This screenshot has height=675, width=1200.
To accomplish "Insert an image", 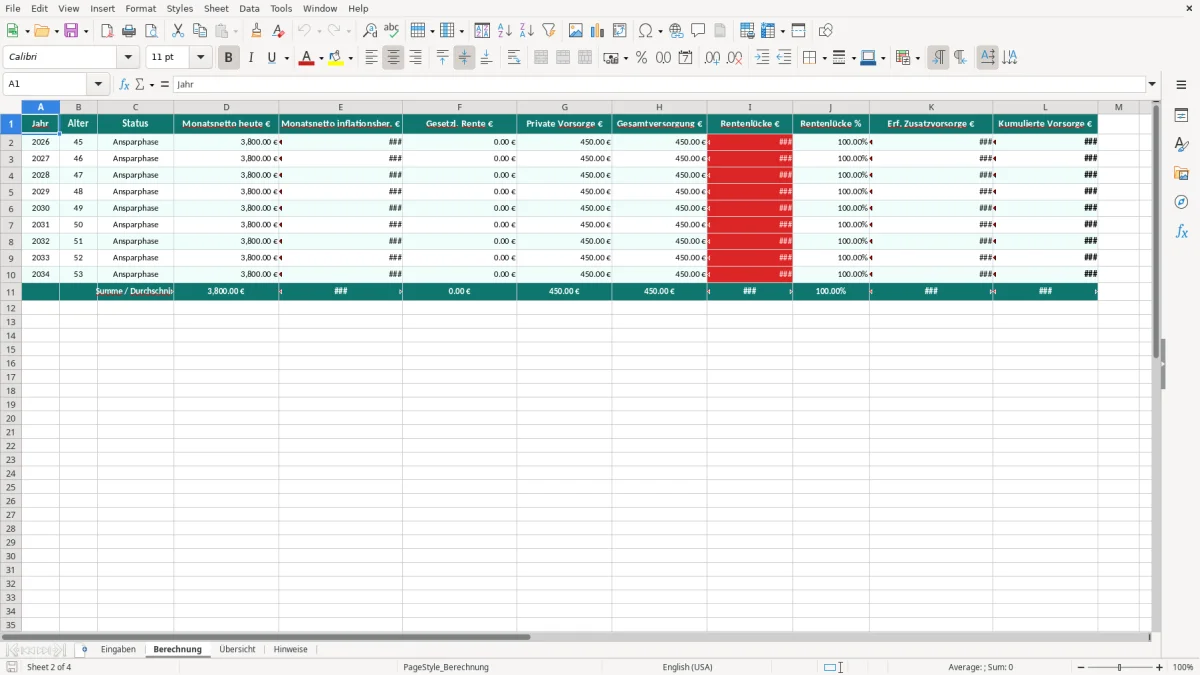I will (x=576, y=31).
